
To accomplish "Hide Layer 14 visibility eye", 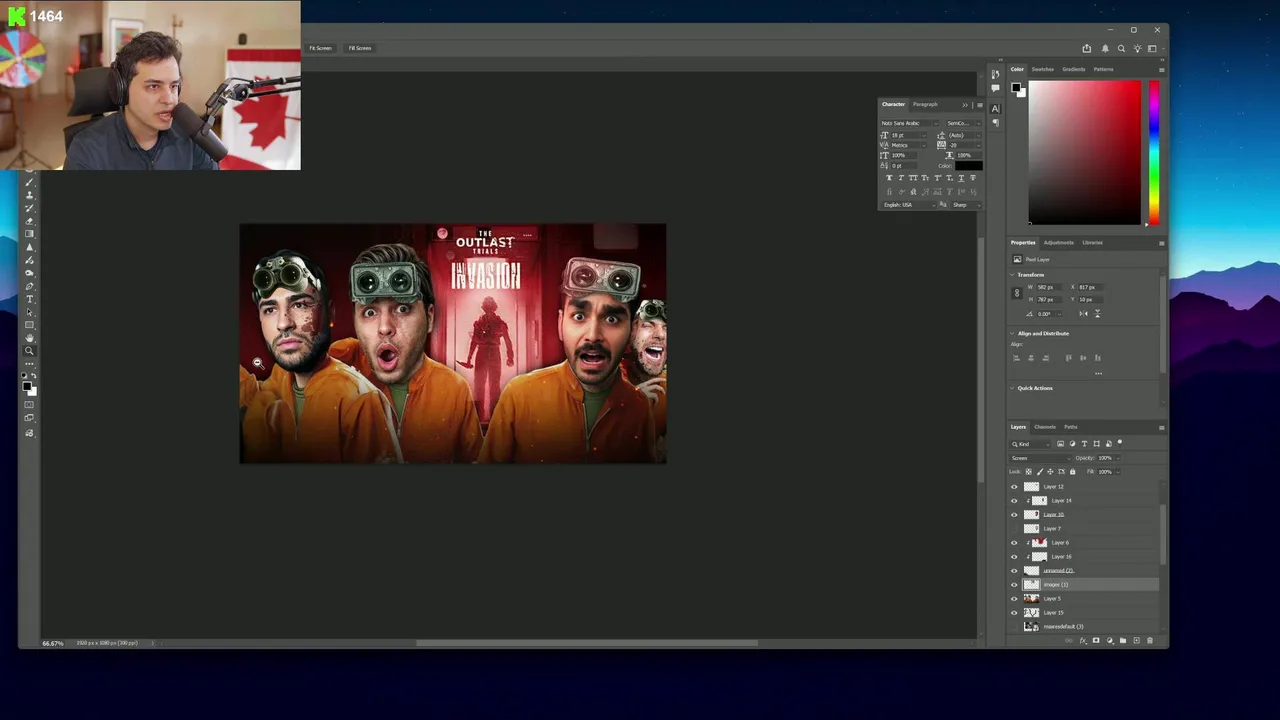I will (1014, 501).
